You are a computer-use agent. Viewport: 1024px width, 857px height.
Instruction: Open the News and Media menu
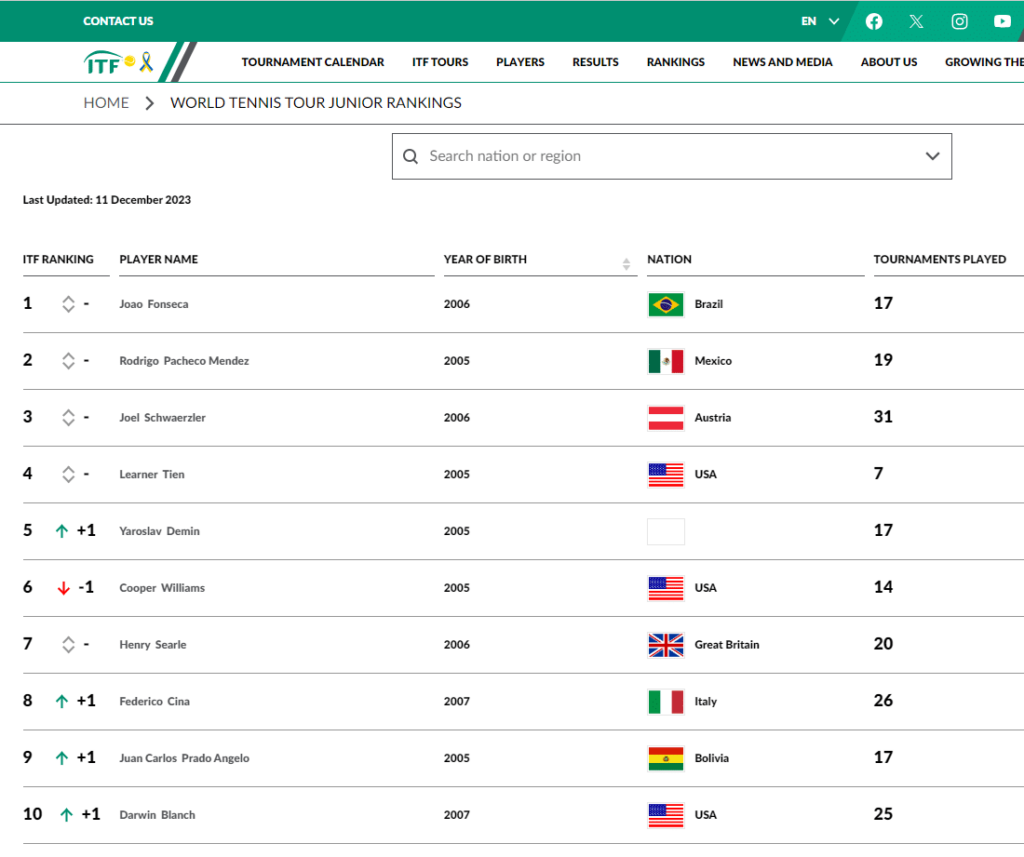tap(782, 62)
